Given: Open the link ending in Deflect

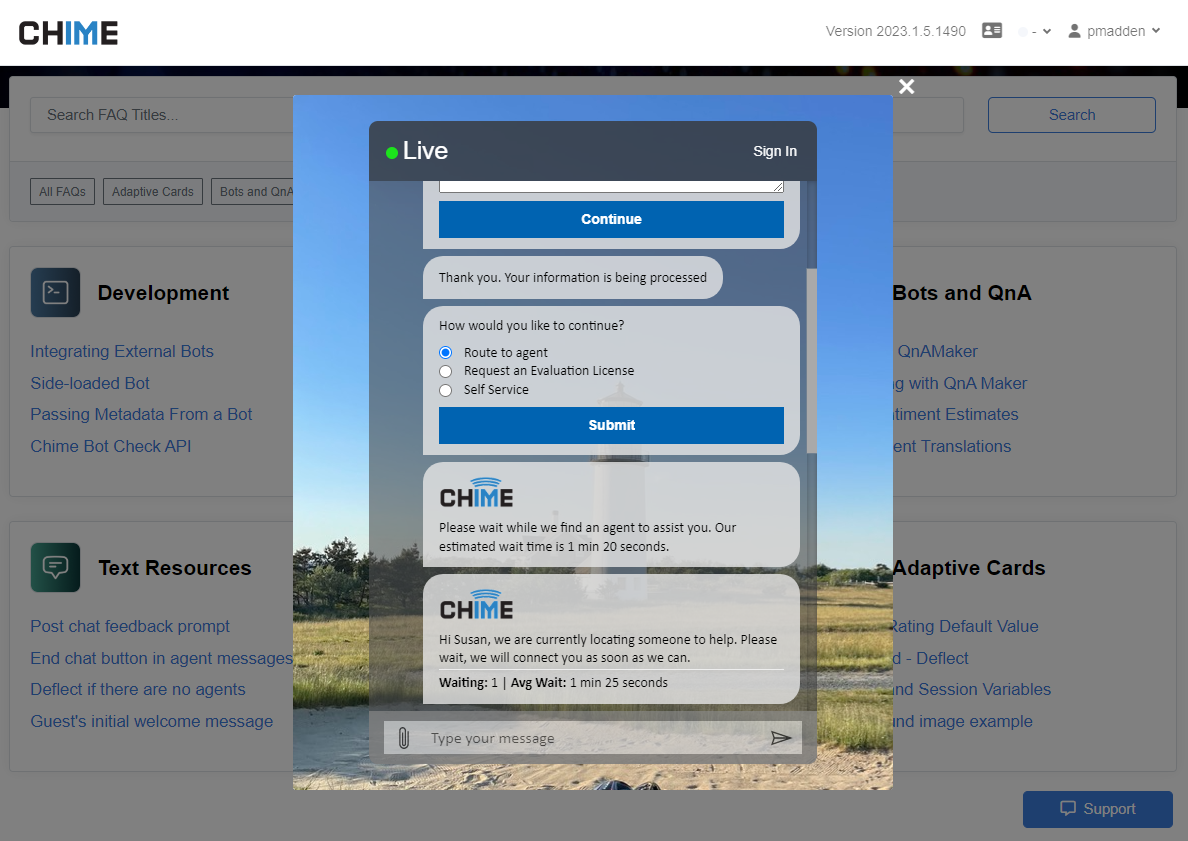Looking at the screenshot, I should tap(931, 658).
